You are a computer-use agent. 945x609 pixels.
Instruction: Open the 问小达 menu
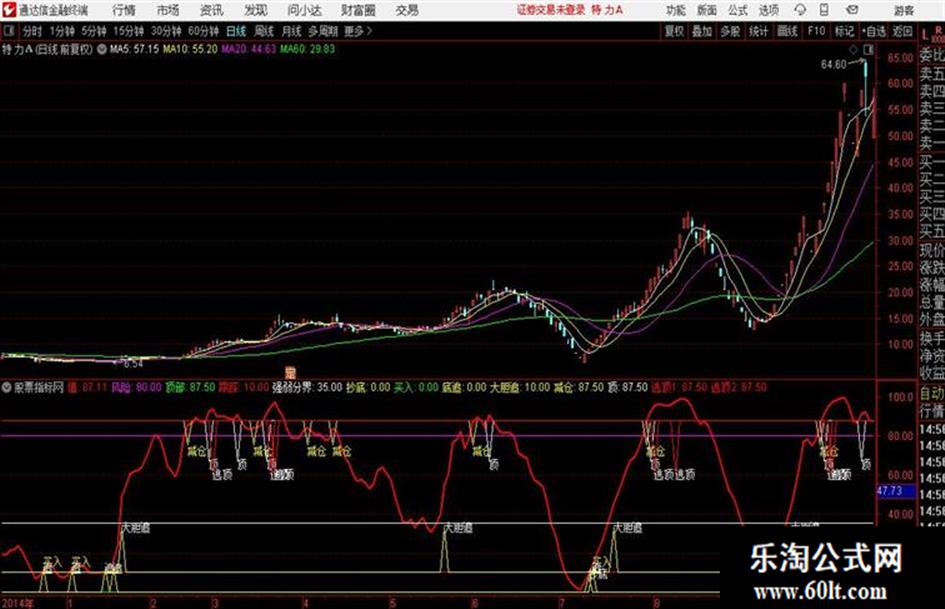304,10
